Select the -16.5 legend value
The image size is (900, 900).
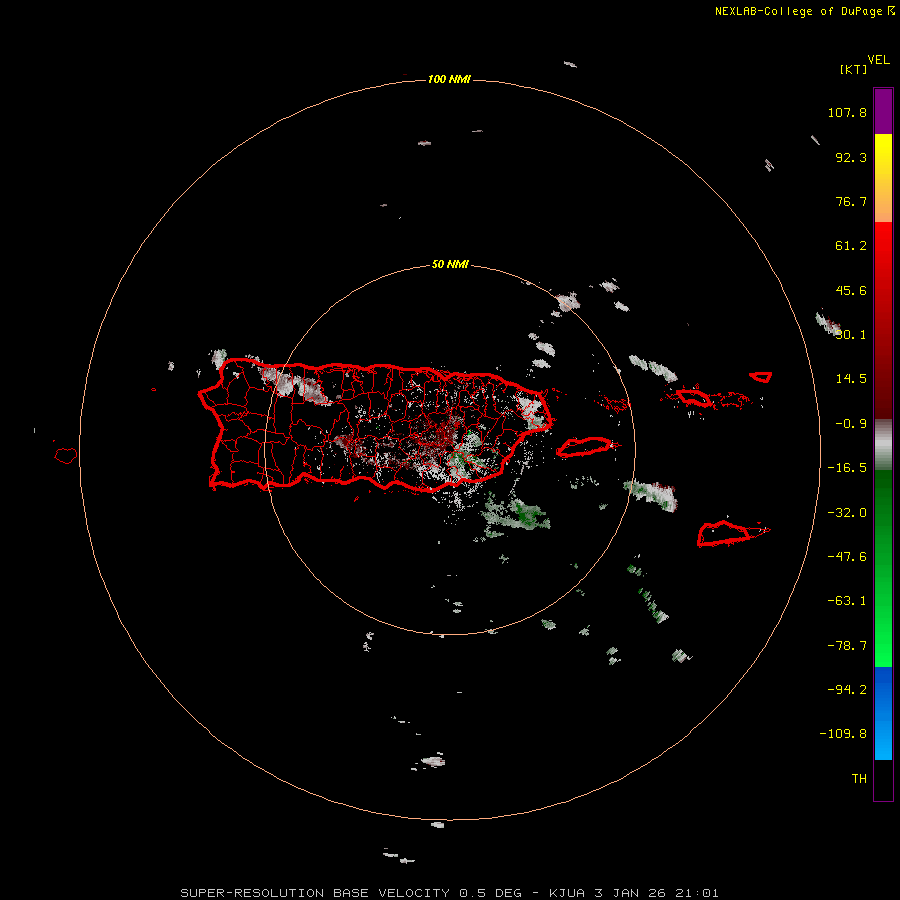[847, 468]
